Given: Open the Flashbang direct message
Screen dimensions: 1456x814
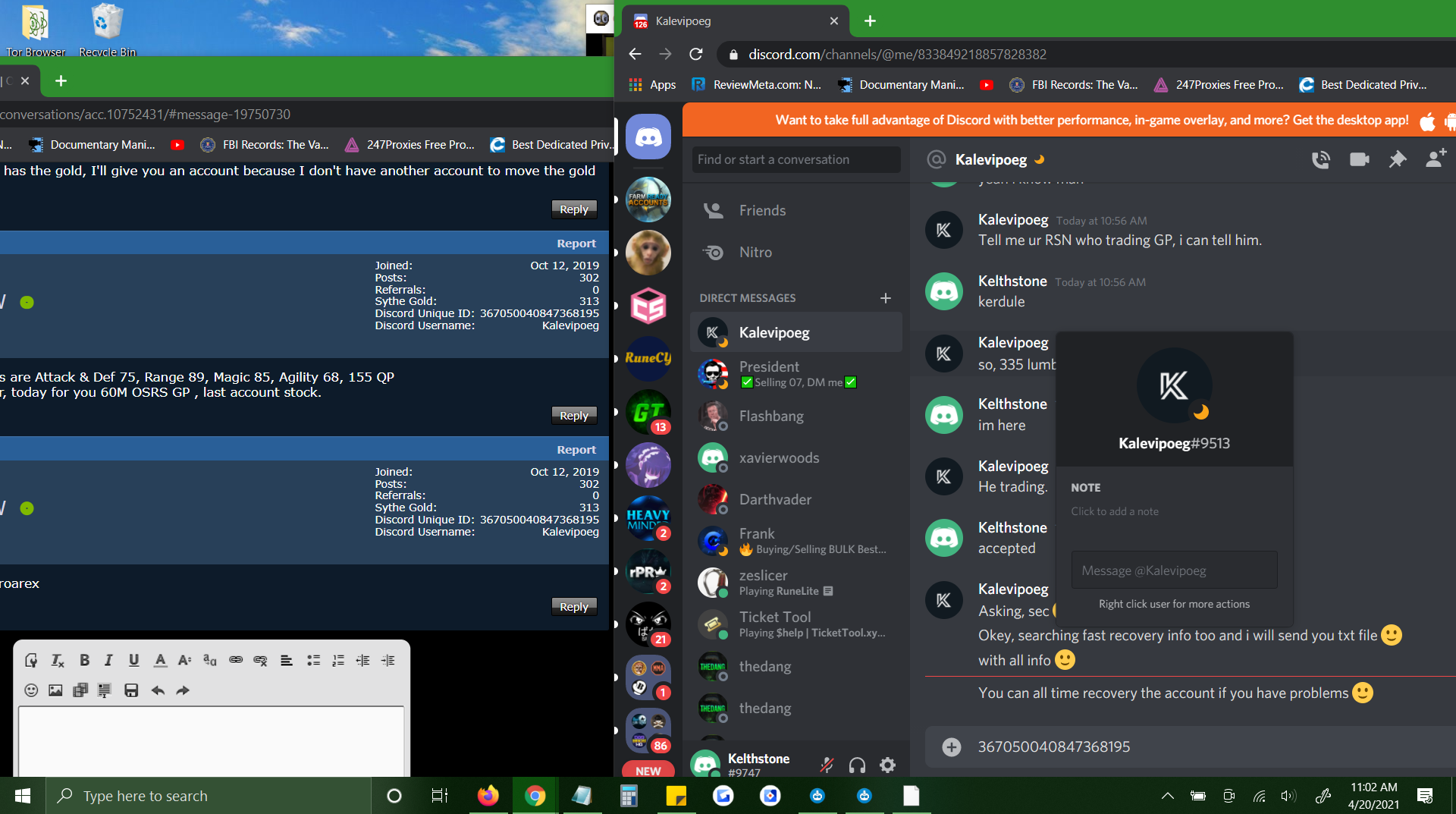Looking at the screenshot, I should (796, 416).
